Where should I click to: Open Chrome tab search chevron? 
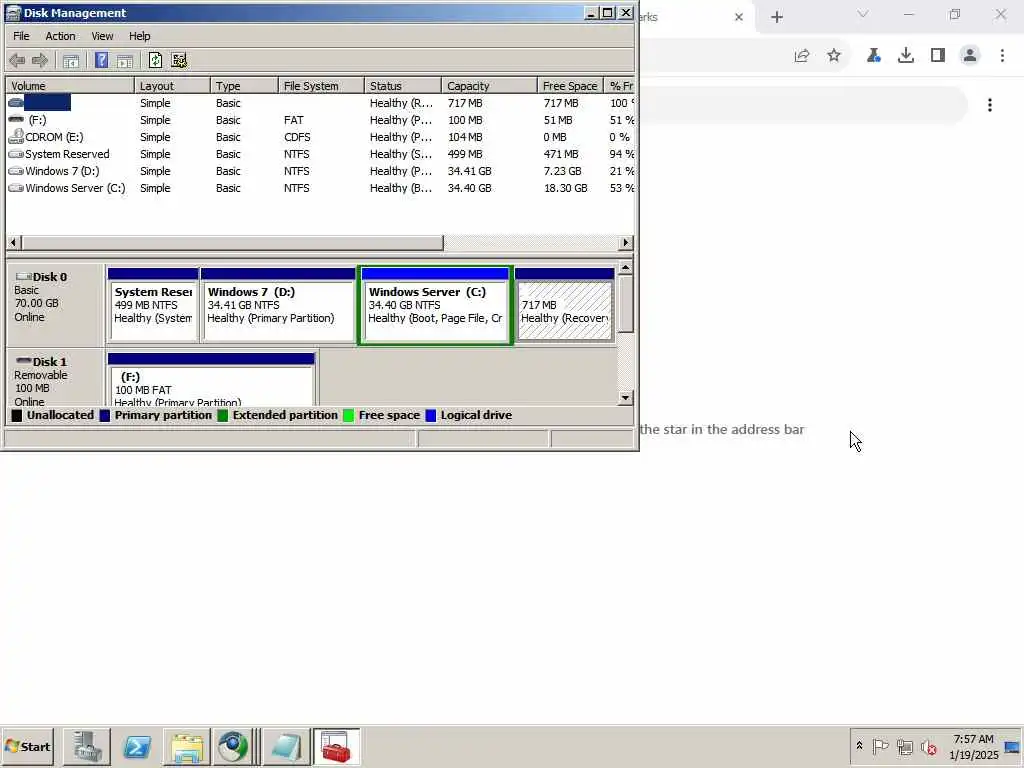[x=863, y=14]
